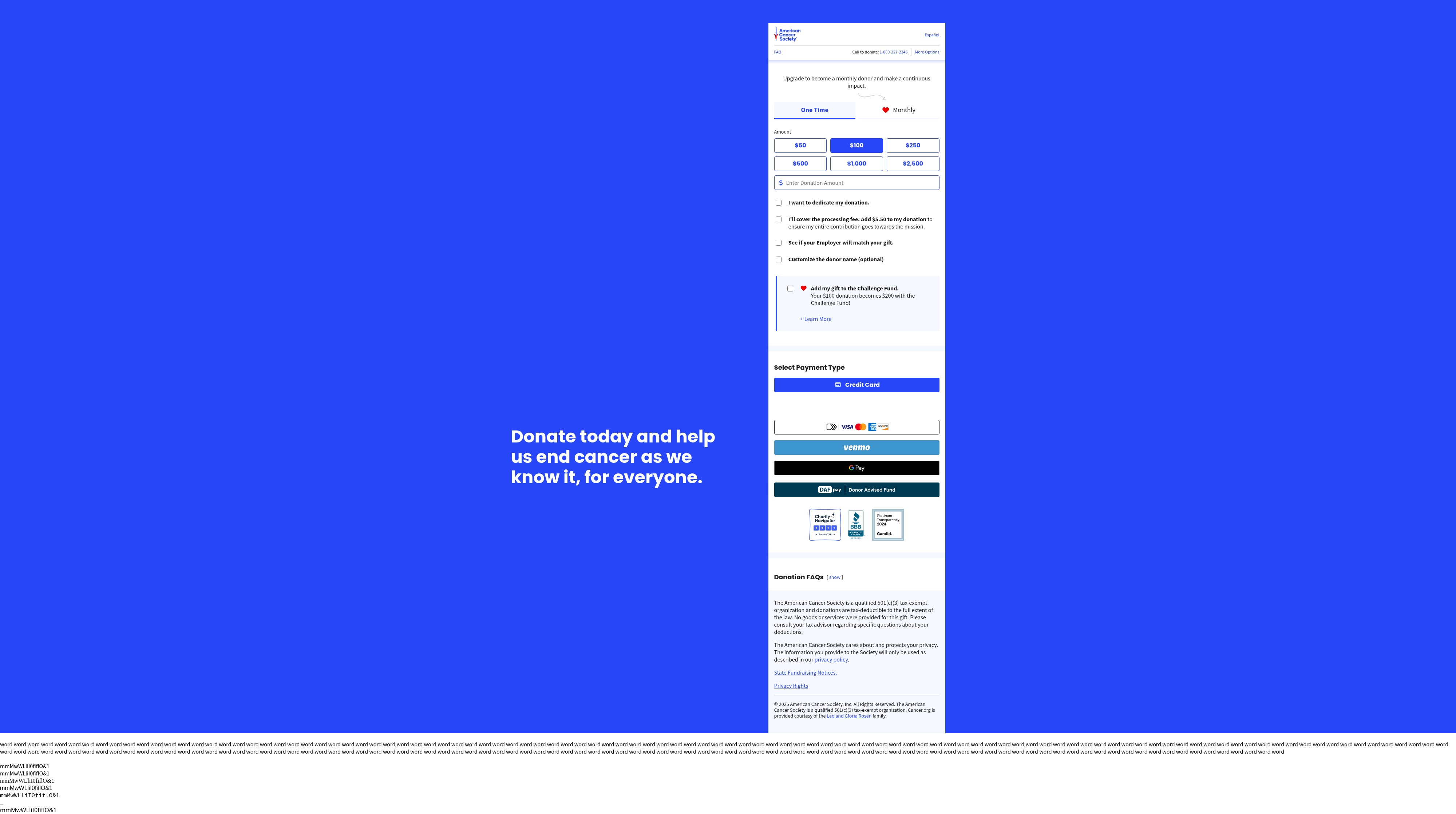Choose the $500 amount
The width and height of the screenshot is (1456, 814).
pyautogui.click(x=800, y=163)
